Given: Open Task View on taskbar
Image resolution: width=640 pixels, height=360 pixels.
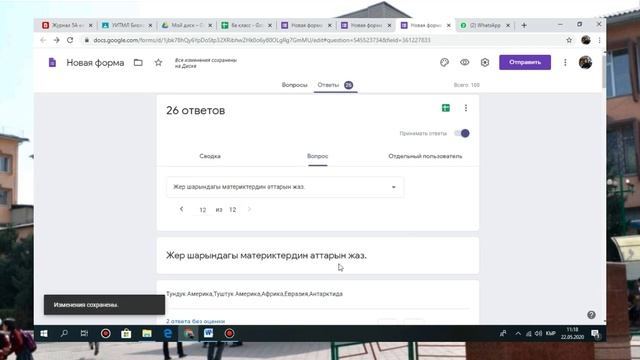Looking at the screenshot, I should point(84,333).
